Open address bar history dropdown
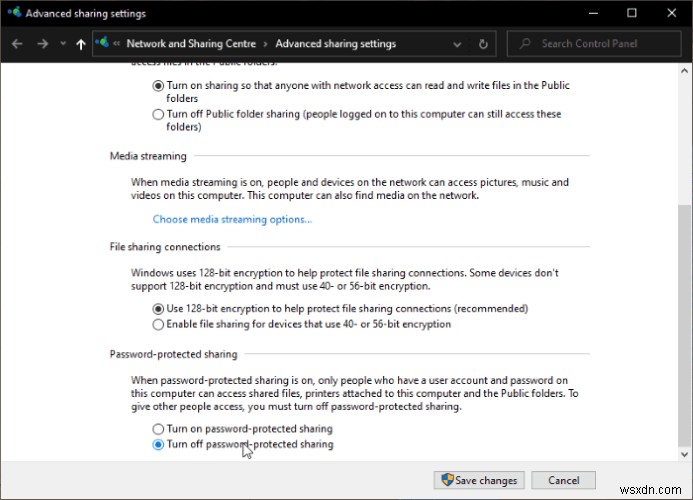The image size is (693, 500). coord(457,44)
